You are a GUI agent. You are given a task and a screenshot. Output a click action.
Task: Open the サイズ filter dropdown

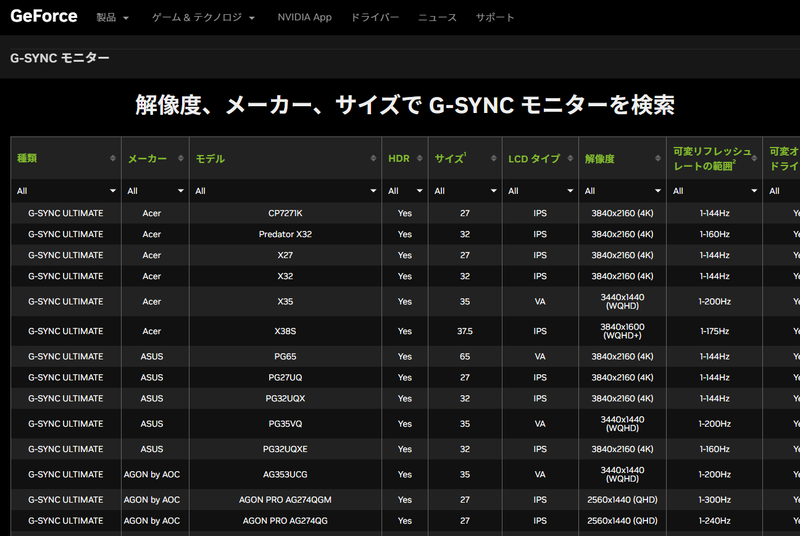click(465, 191)
